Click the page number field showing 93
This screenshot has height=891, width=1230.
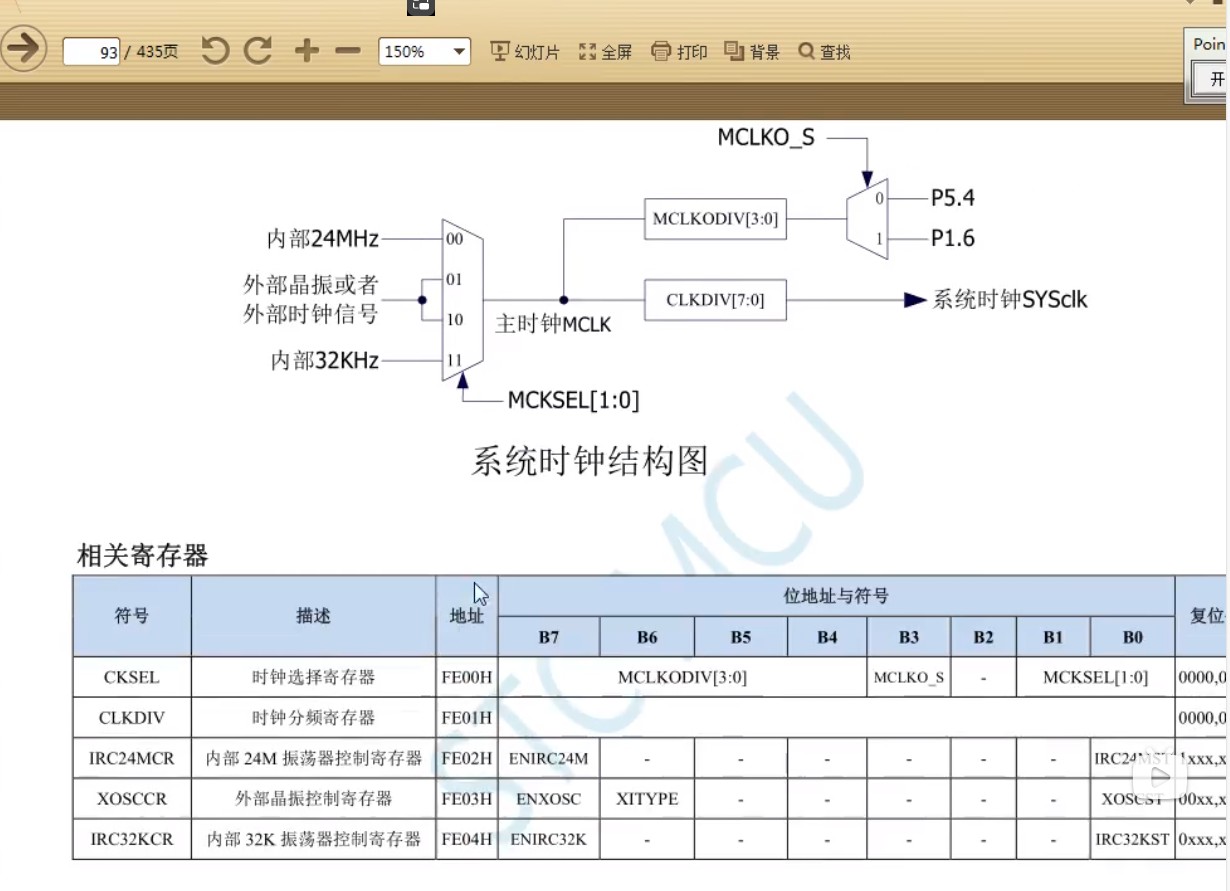(92, 52)
